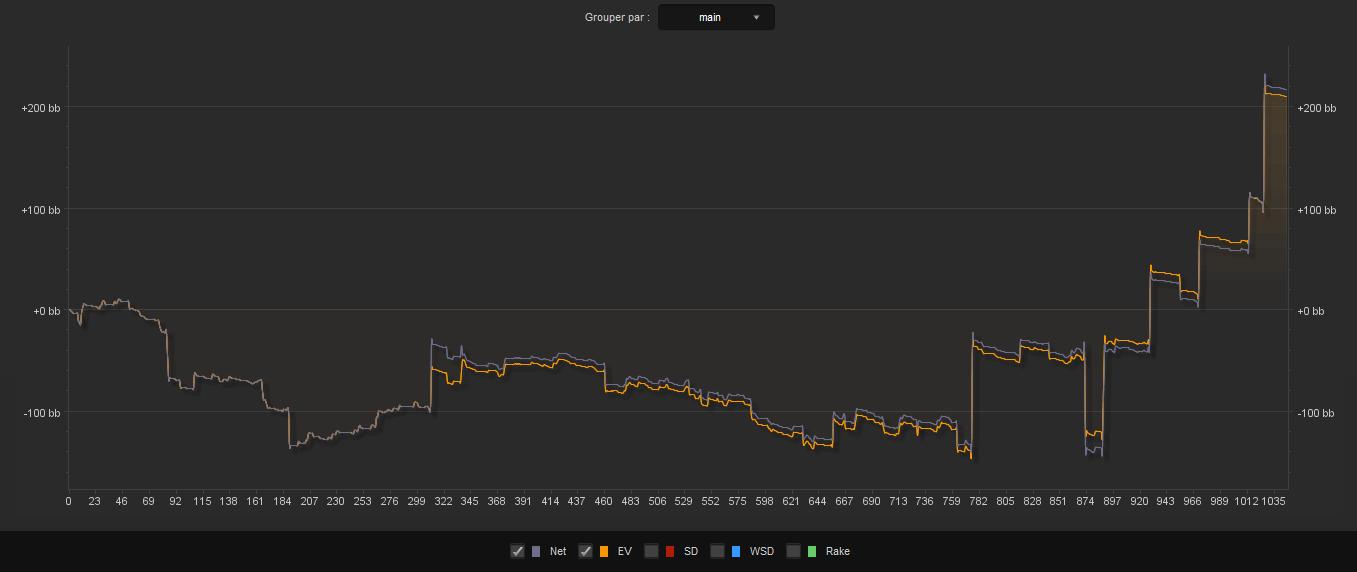The width and height of the screenshot is (1357, 572).
Task: Click the grey-purple Net color swatch
Action: [x=536, y=551]
